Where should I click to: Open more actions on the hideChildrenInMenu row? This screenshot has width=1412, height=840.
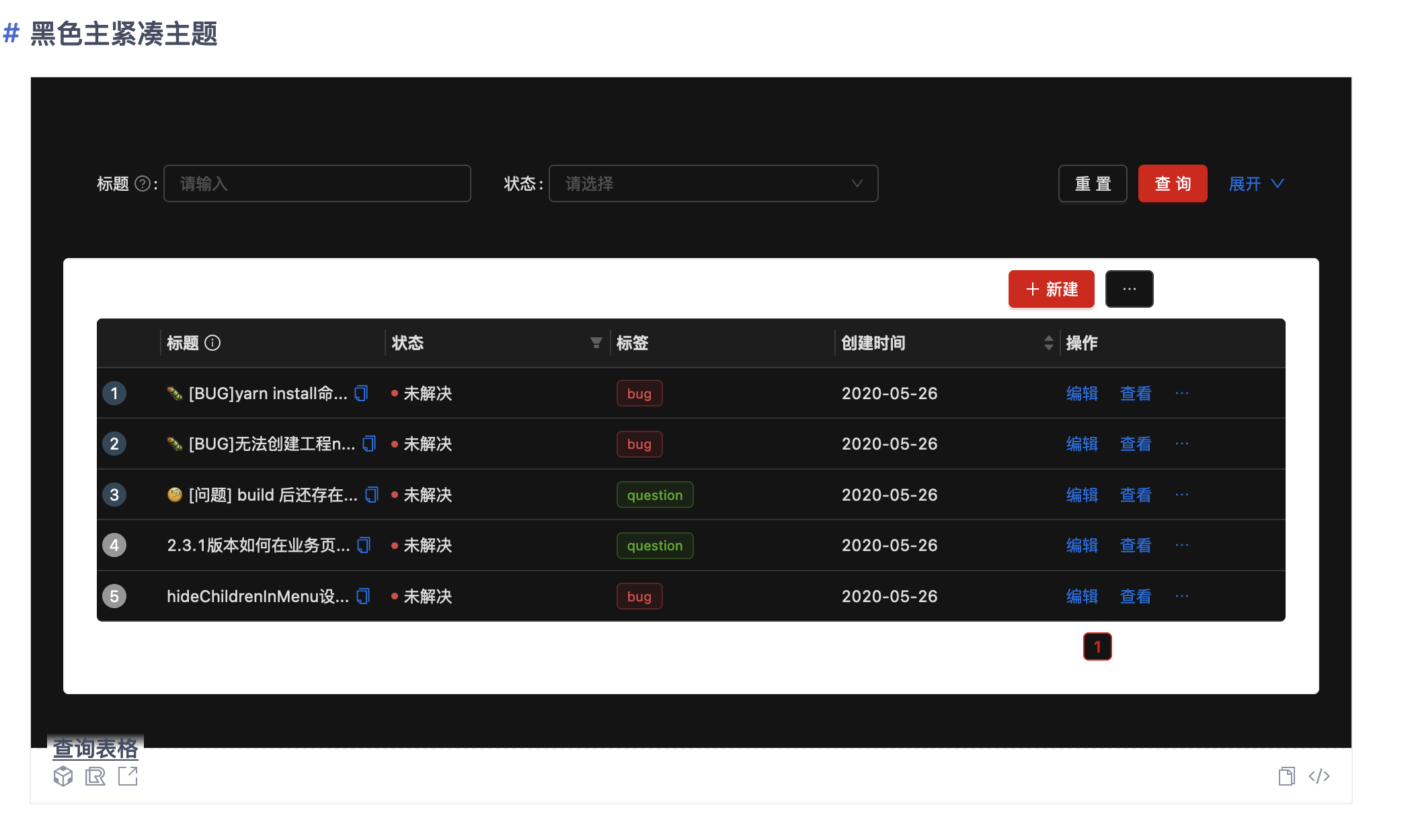tap(1181, 596)
